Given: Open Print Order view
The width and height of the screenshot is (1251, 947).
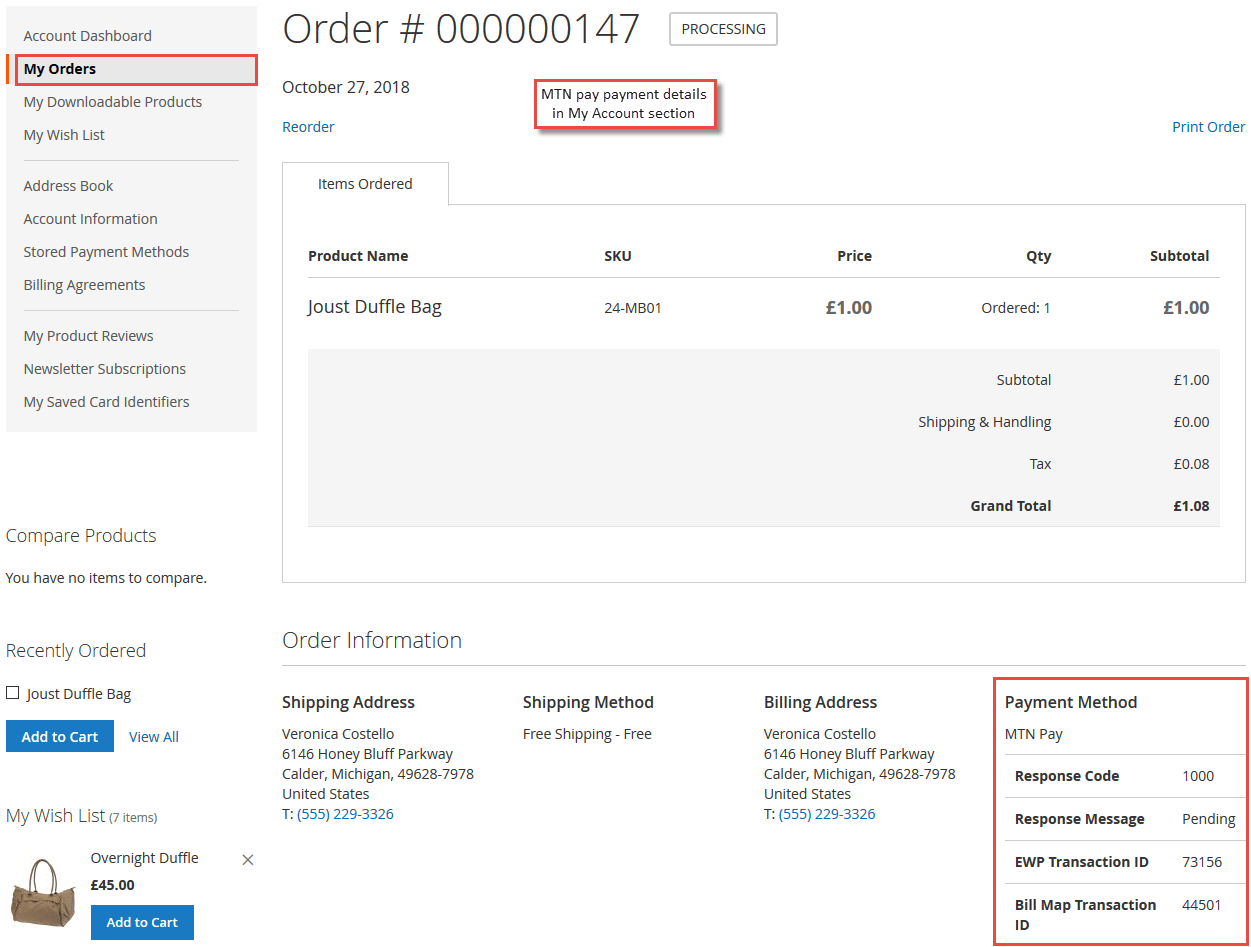Looking at the screenshot, I should tap(1208, 126).
